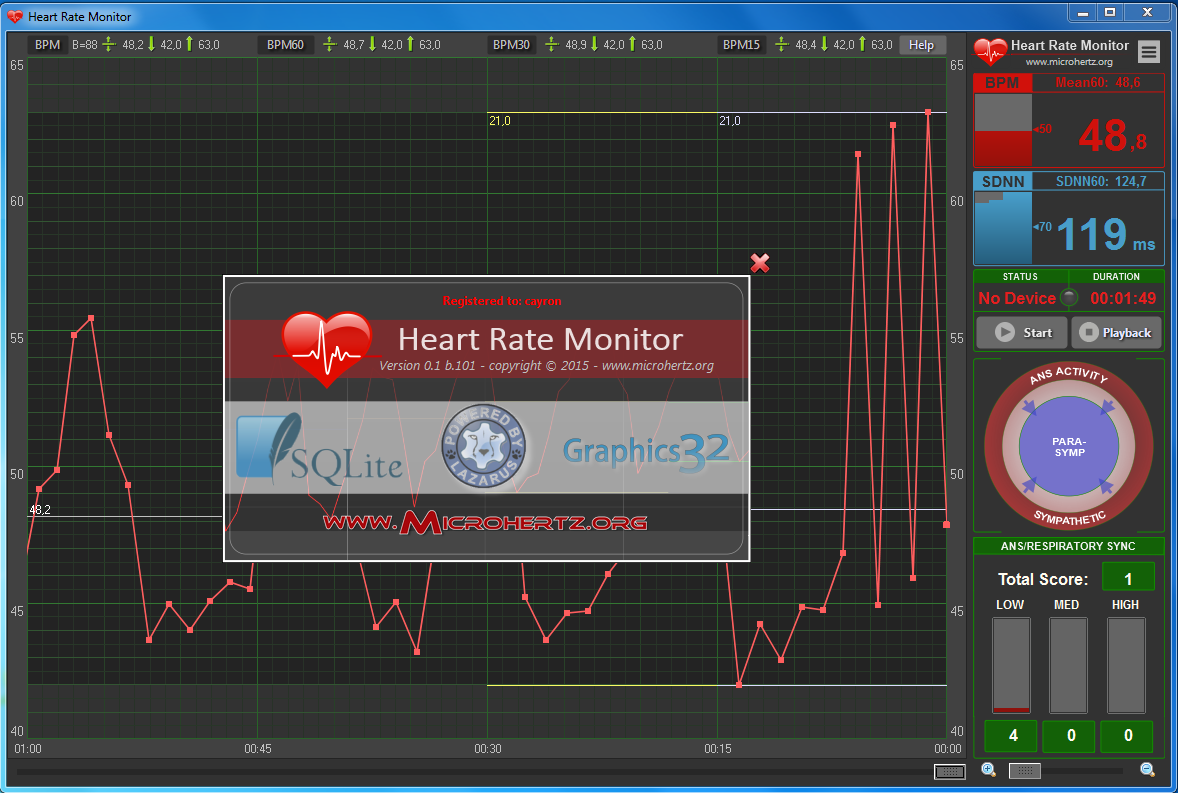Click the MED score value 0
Screen dimensions: 1178x793
1069,736
